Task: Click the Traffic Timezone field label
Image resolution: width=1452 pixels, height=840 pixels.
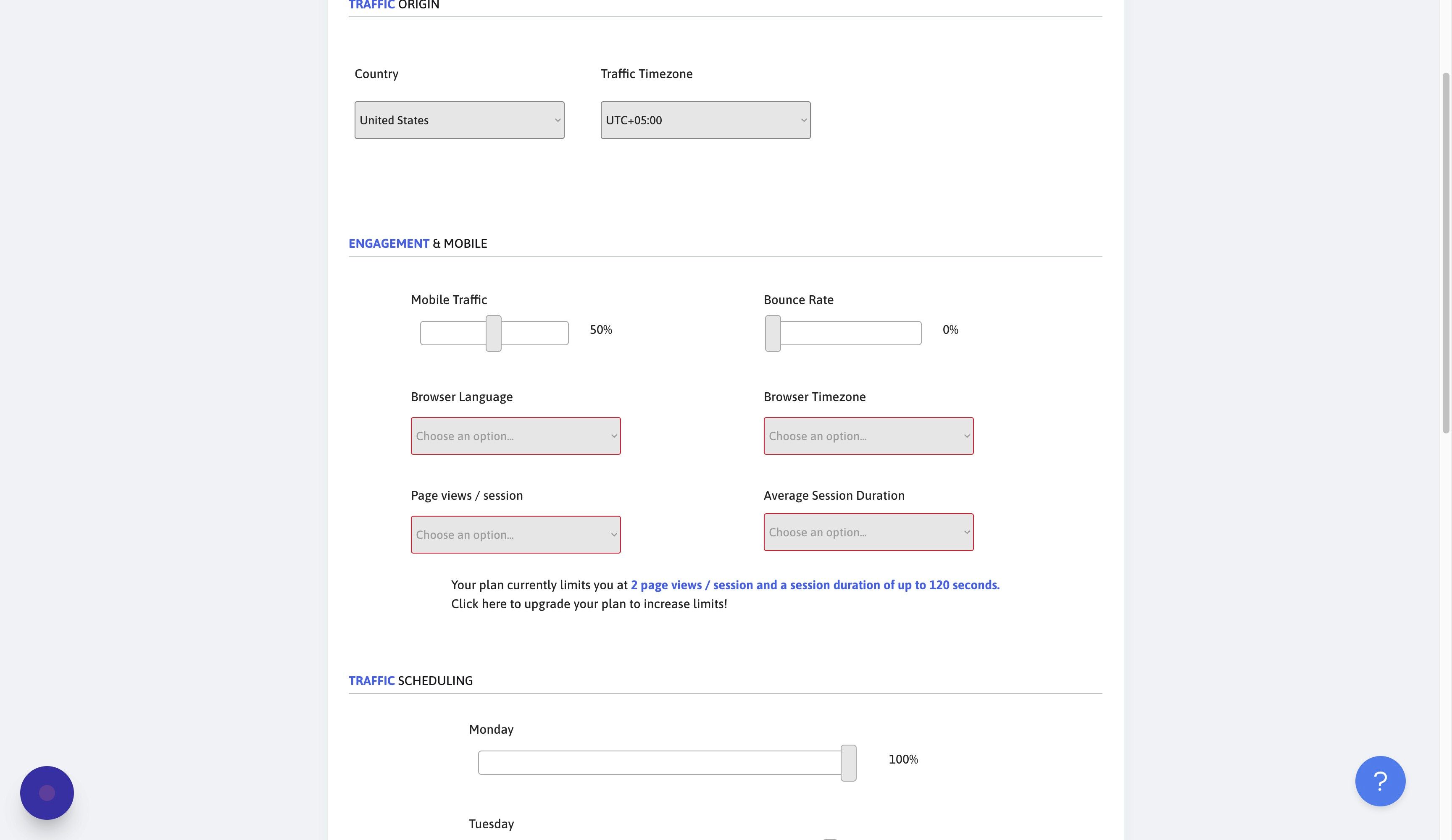Action: (x=647, y=74)
